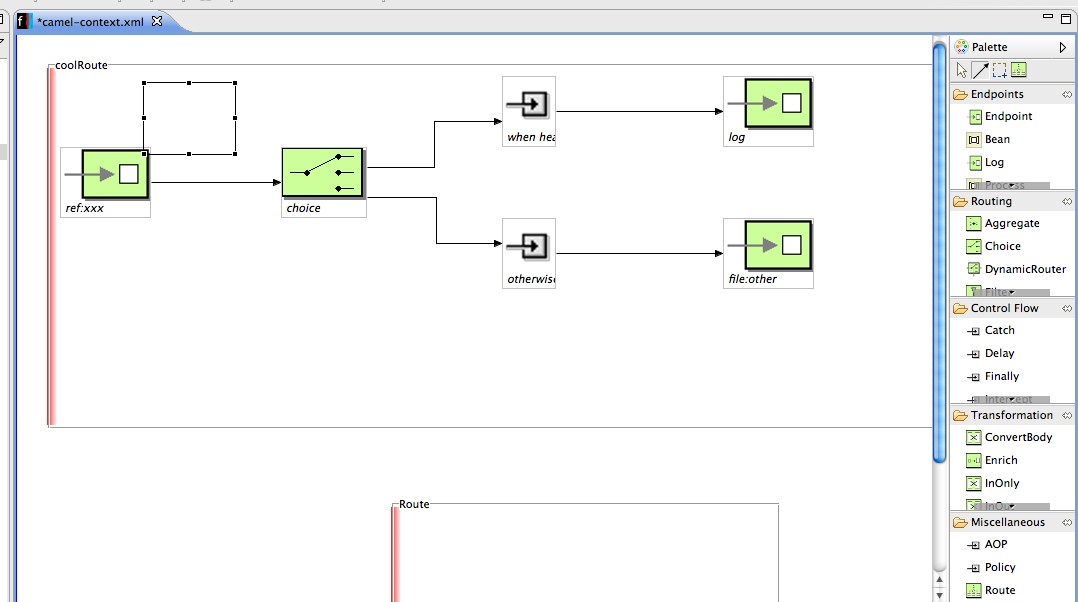Image resolution: width=1078 pixels, height=602 pixels.
Task: Select the log endpoint node
Action: (778, 103)
